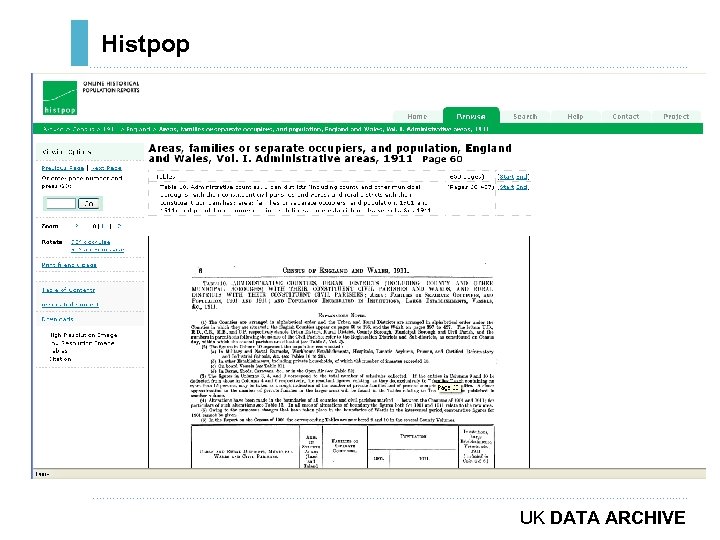Select Citation under Downloads
Image resolution: width=720 pixels, height=540 pixels.
pos(60,359)
